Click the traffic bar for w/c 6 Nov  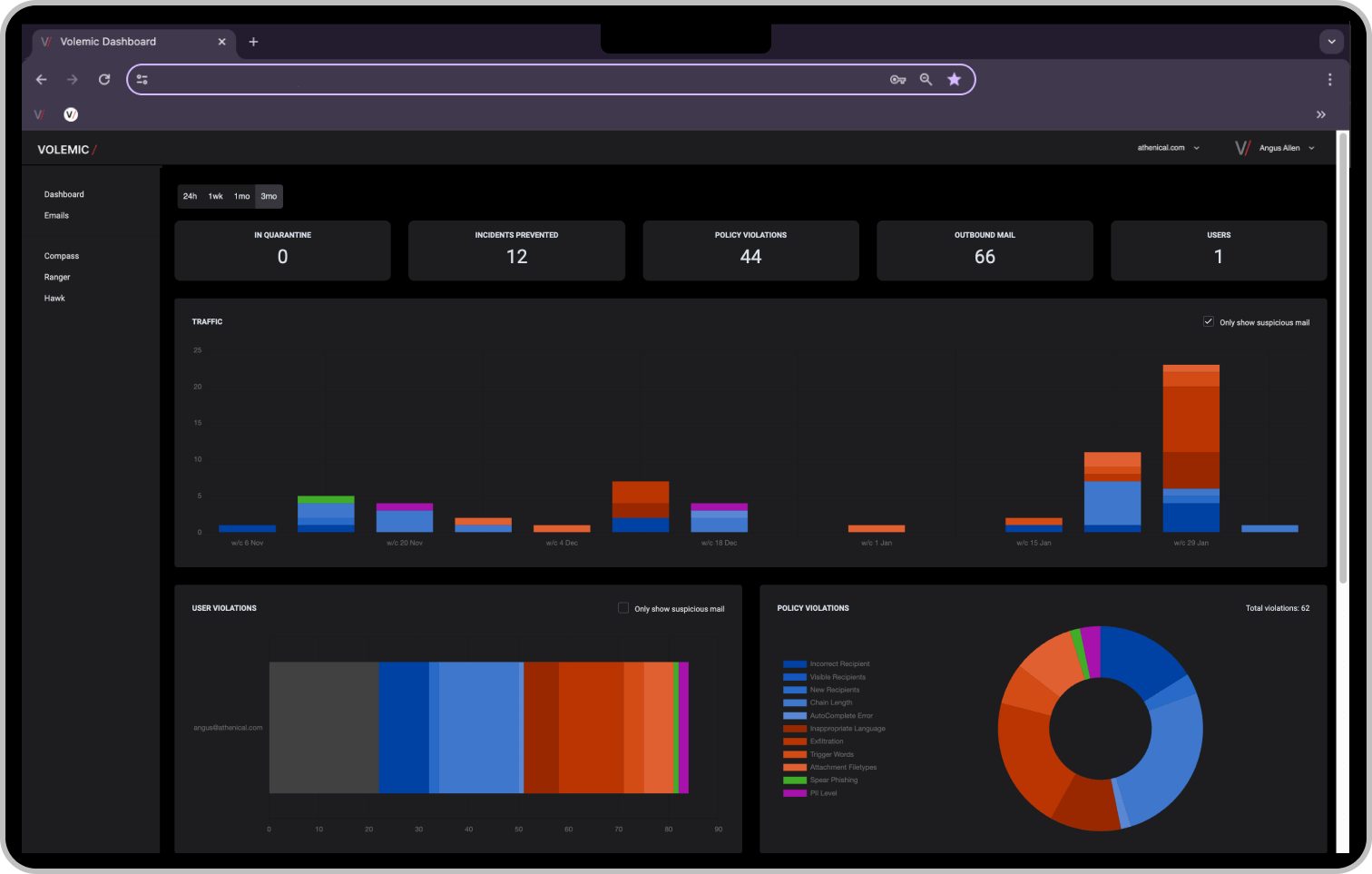pos(247,528)
